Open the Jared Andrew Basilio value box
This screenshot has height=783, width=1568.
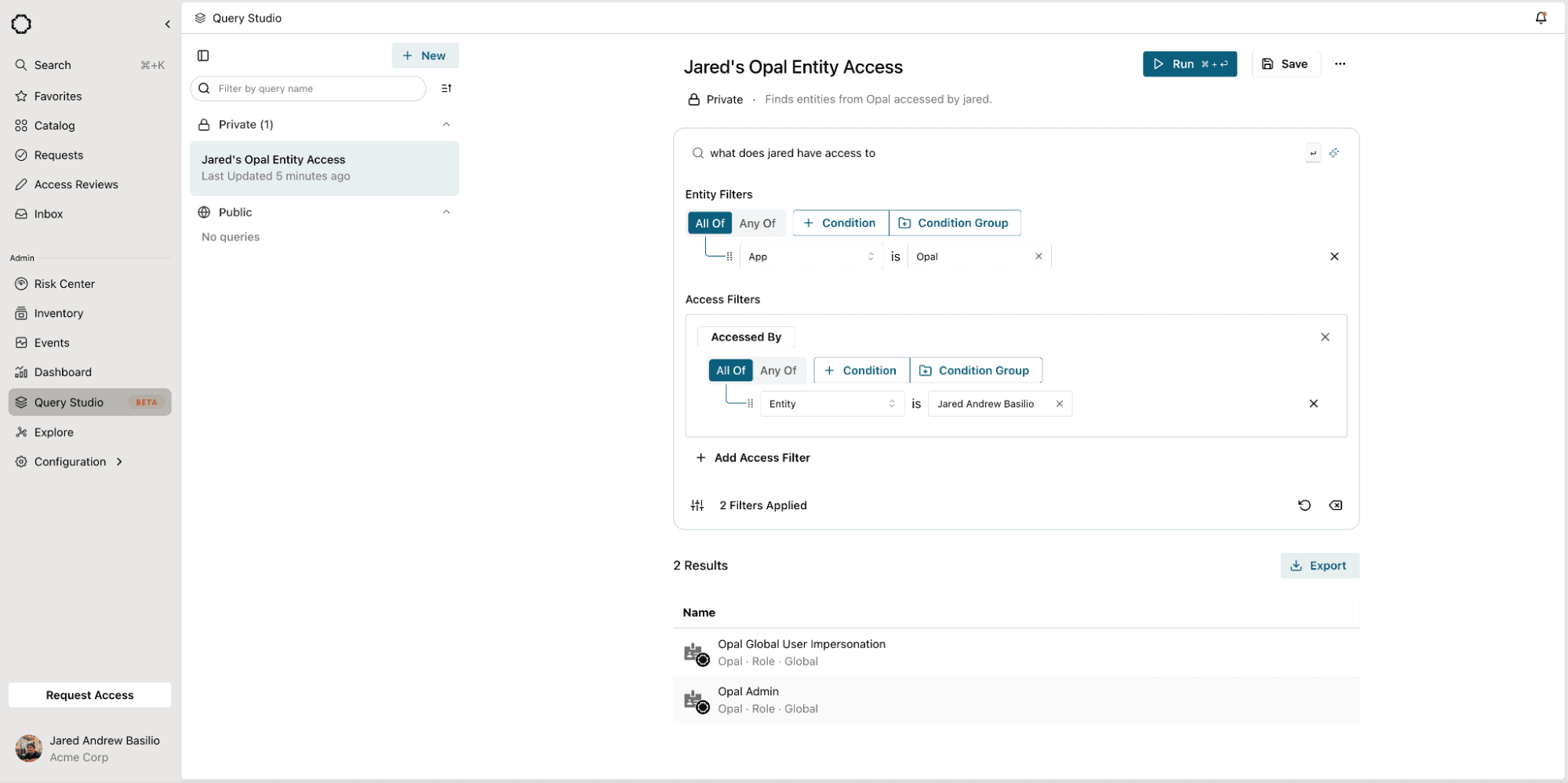tap(1000, 404)
